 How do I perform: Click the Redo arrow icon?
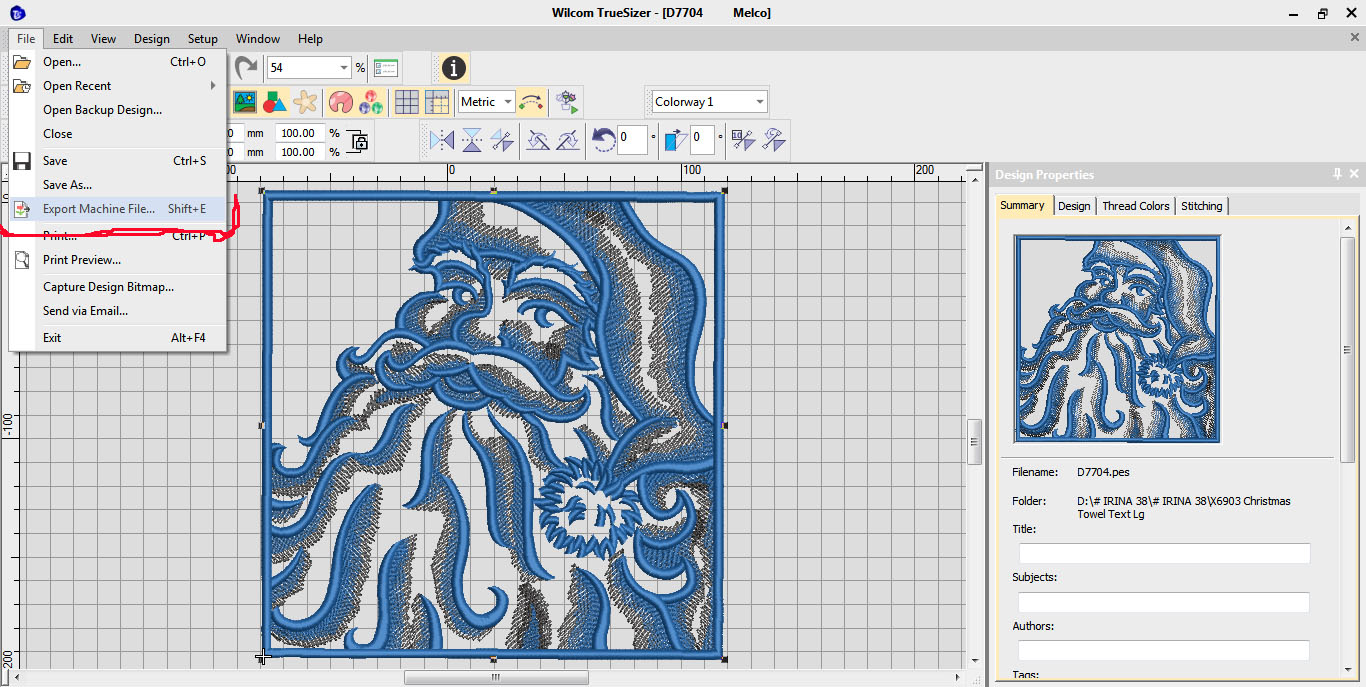coord(245,68)
